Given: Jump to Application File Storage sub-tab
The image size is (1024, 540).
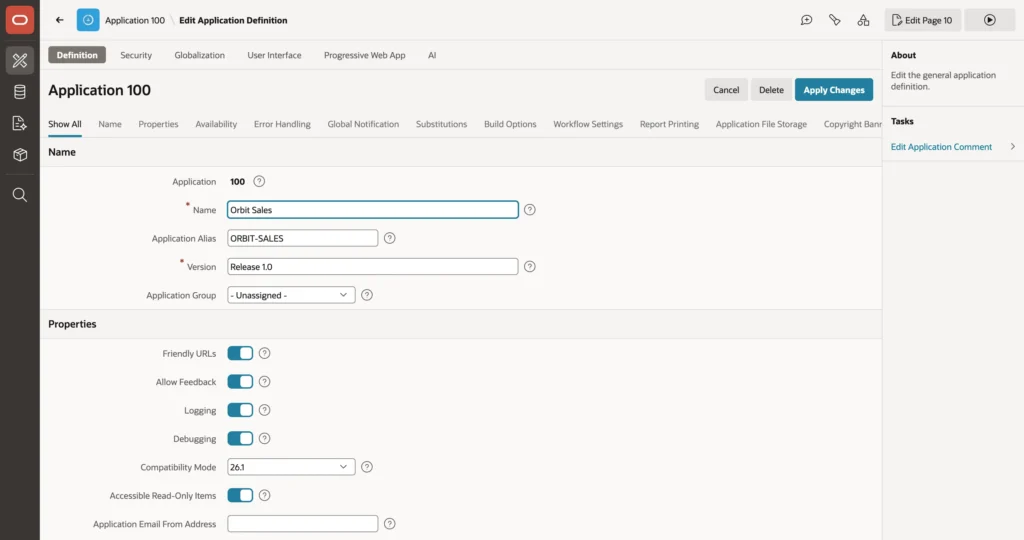Looking at the screenshot, I should pyautogui.click(x=761, y=124).
